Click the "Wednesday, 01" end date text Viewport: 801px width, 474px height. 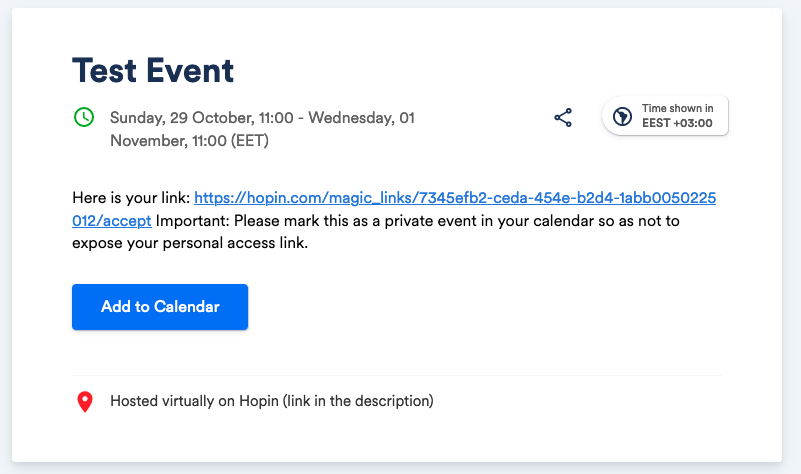(x=361, y=117)
